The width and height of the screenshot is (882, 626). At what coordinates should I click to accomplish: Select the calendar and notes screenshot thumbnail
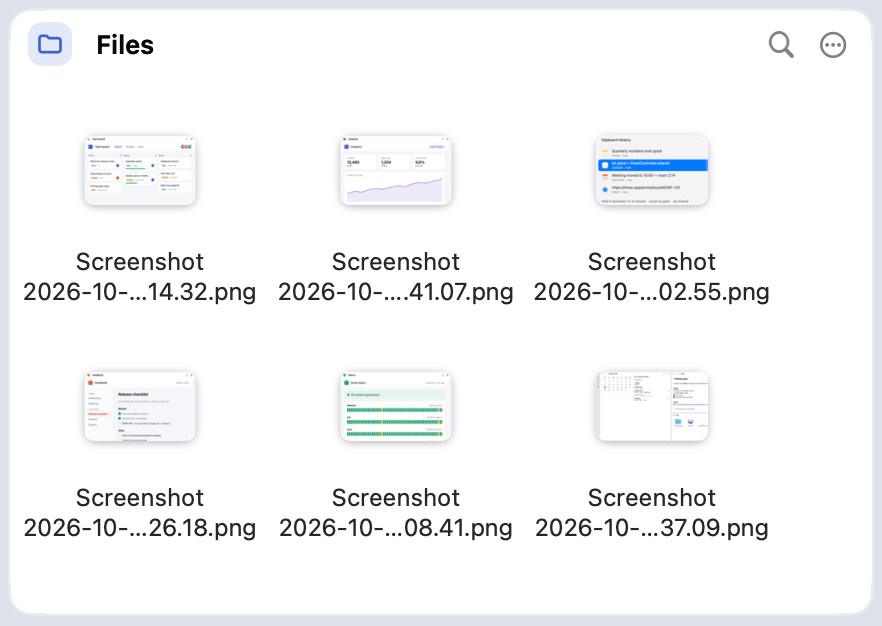click(652, 406)
